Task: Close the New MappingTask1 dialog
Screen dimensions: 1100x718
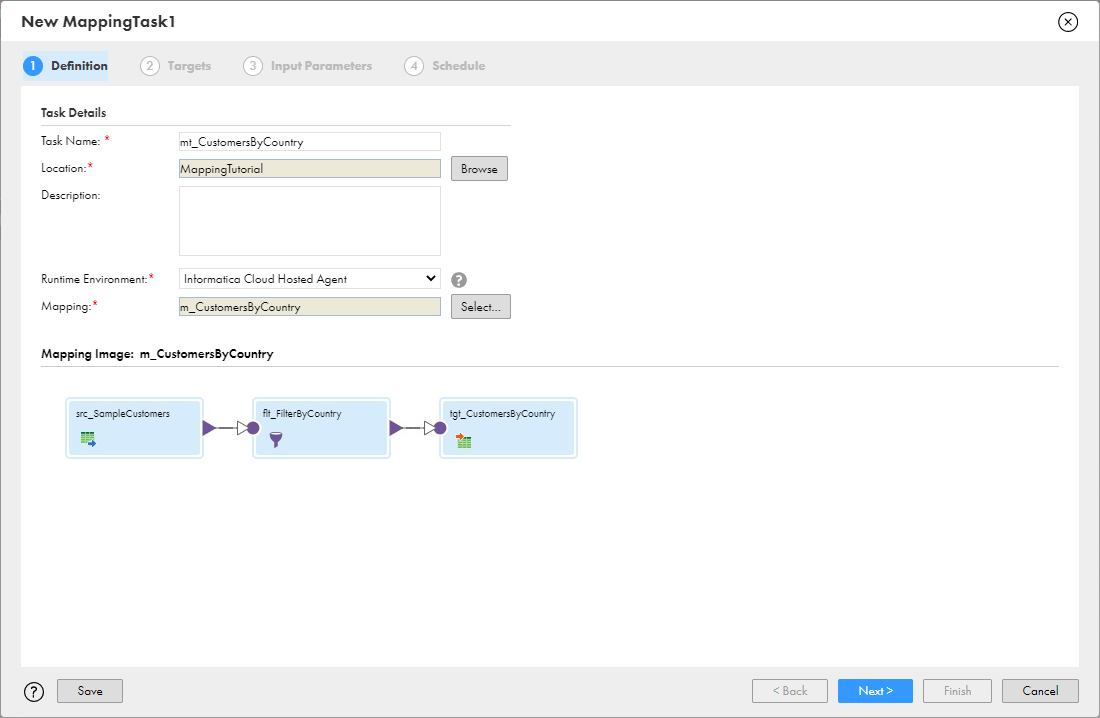Action: 1068,22
